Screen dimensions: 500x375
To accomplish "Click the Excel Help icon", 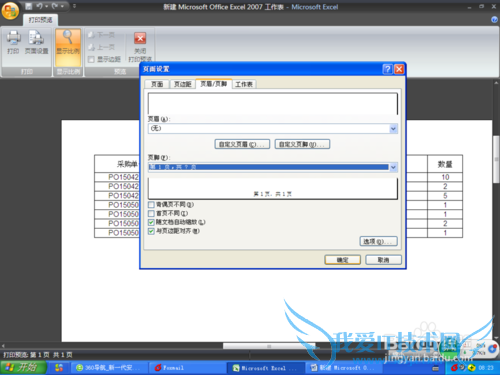I will (494, 20).
